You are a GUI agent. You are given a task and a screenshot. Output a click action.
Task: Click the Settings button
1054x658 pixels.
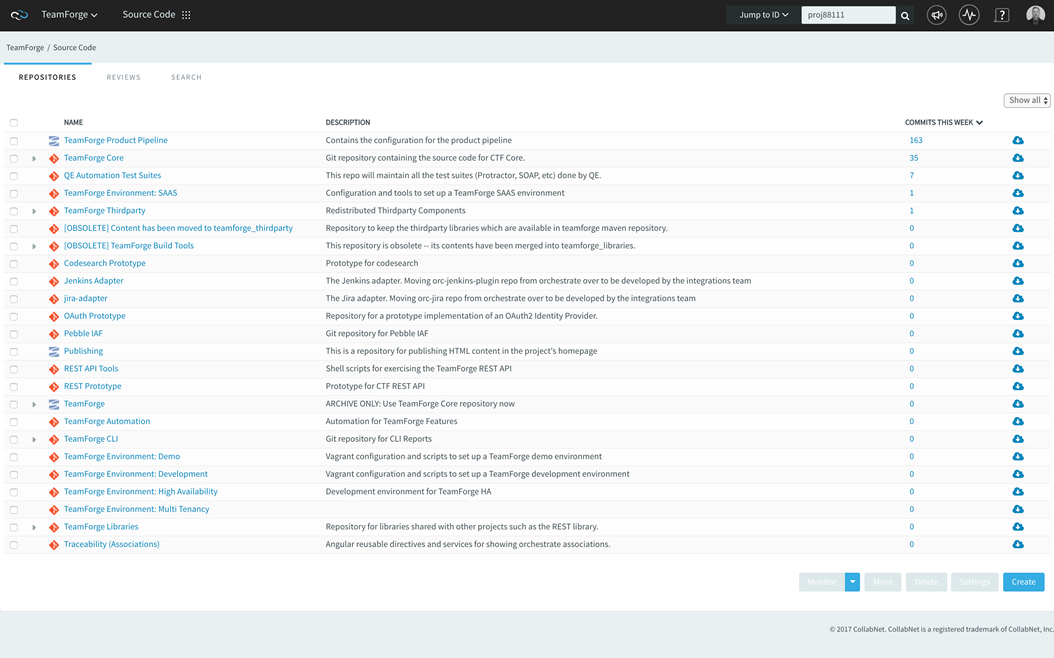[x=975, y=582]
